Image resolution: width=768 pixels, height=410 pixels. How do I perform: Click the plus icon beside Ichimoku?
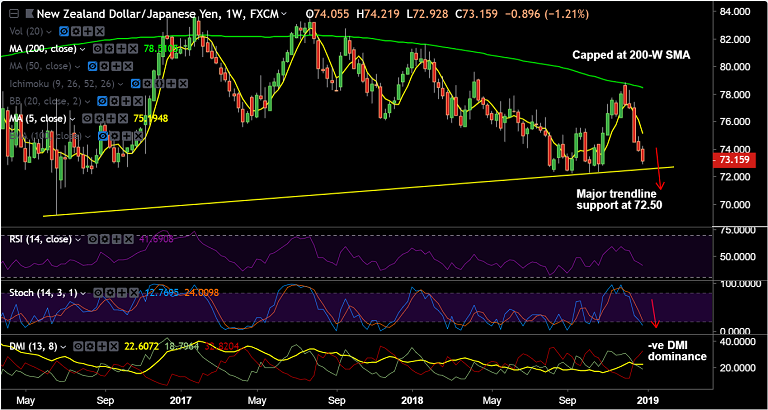point(171,84)
